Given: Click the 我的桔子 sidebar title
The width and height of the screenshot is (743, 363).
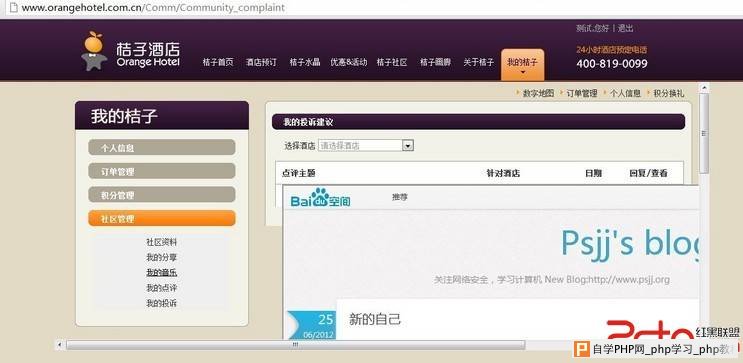Looking at the screenshot, I should (x=124, y=116).
